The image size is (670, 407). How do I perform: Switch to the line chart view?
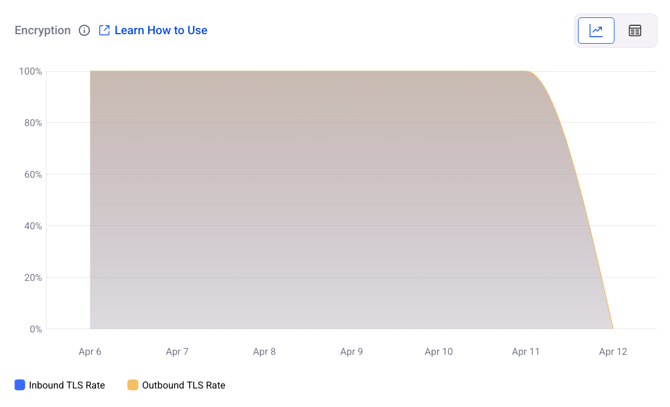point(596,31)
